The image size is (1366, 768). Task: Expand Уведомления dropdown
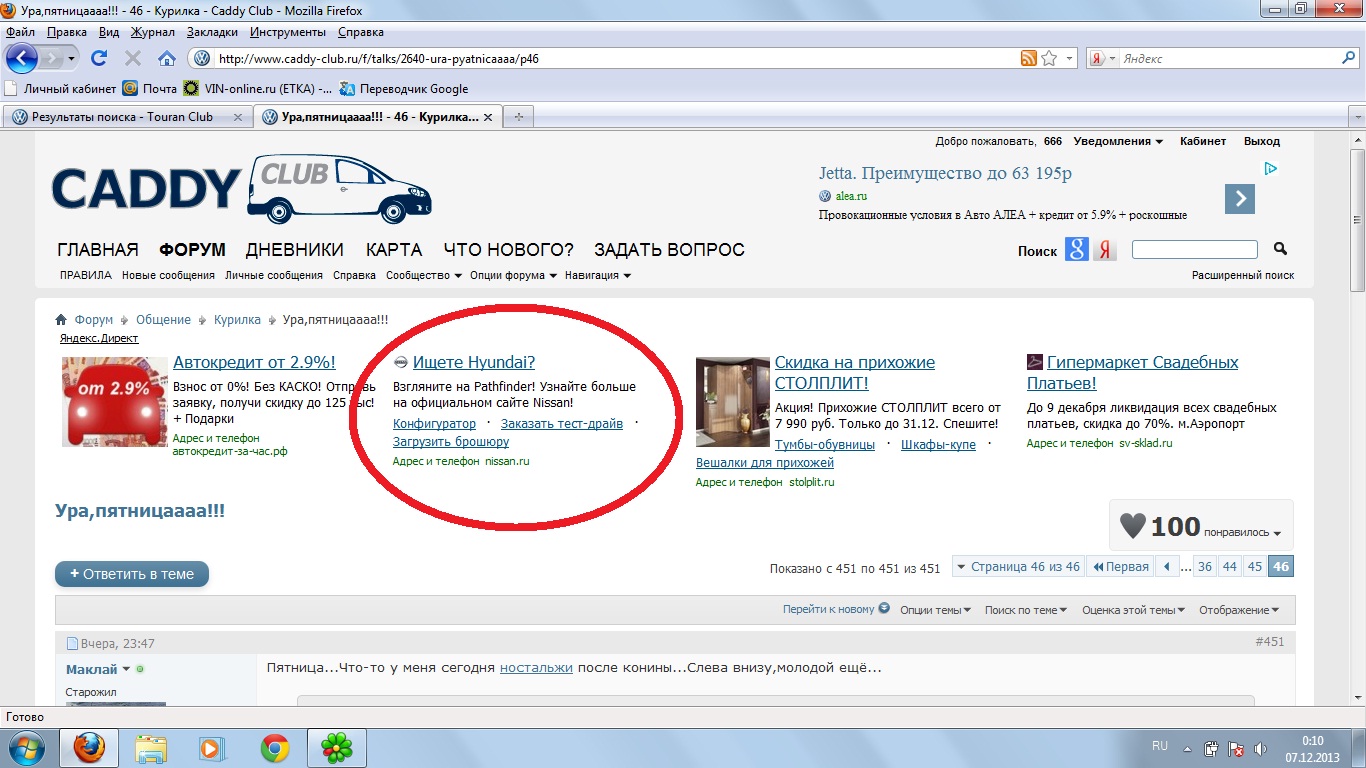[1118, 141]
